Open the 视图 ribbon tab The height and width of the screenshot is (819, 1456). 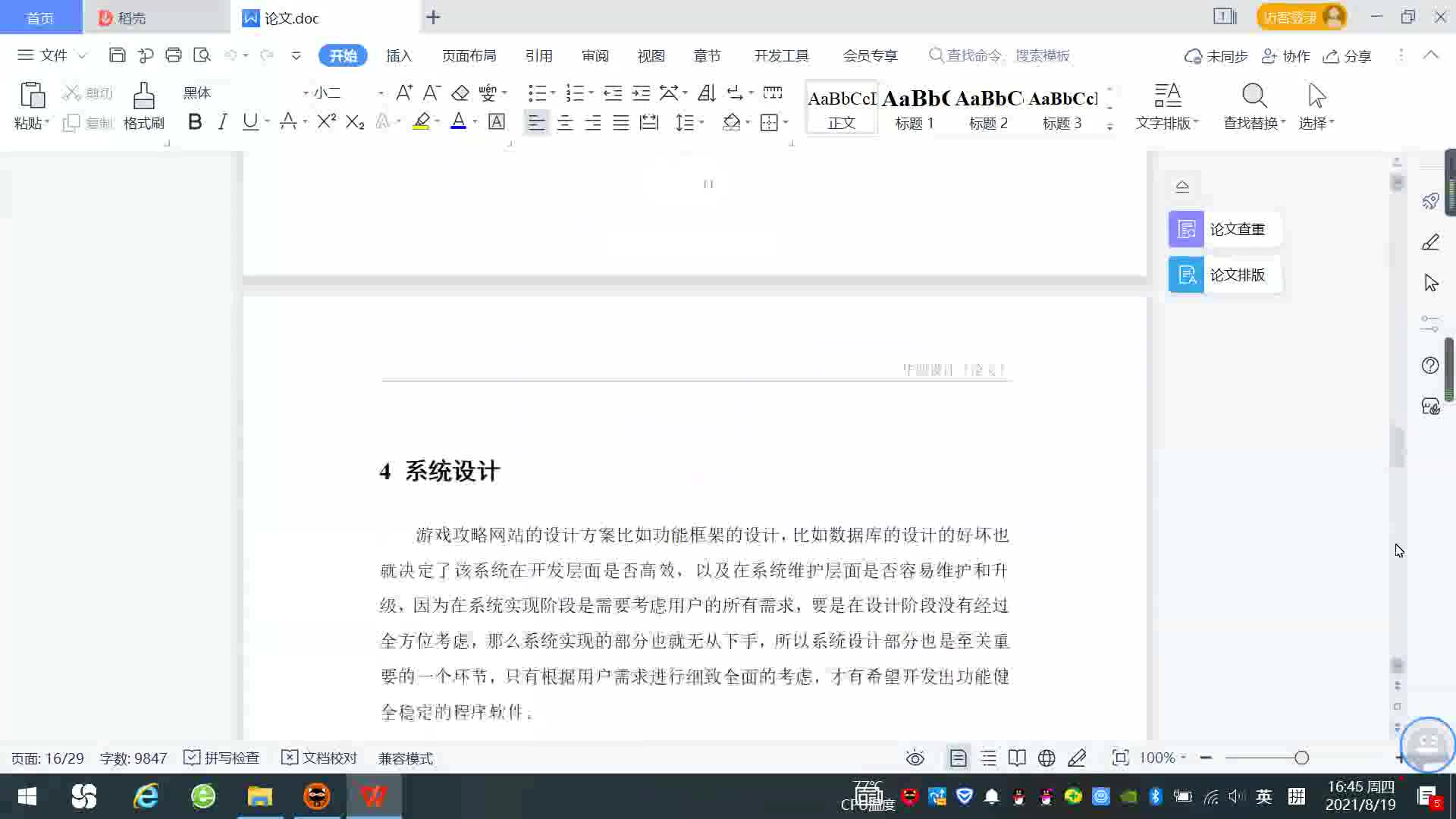[651, 56]
